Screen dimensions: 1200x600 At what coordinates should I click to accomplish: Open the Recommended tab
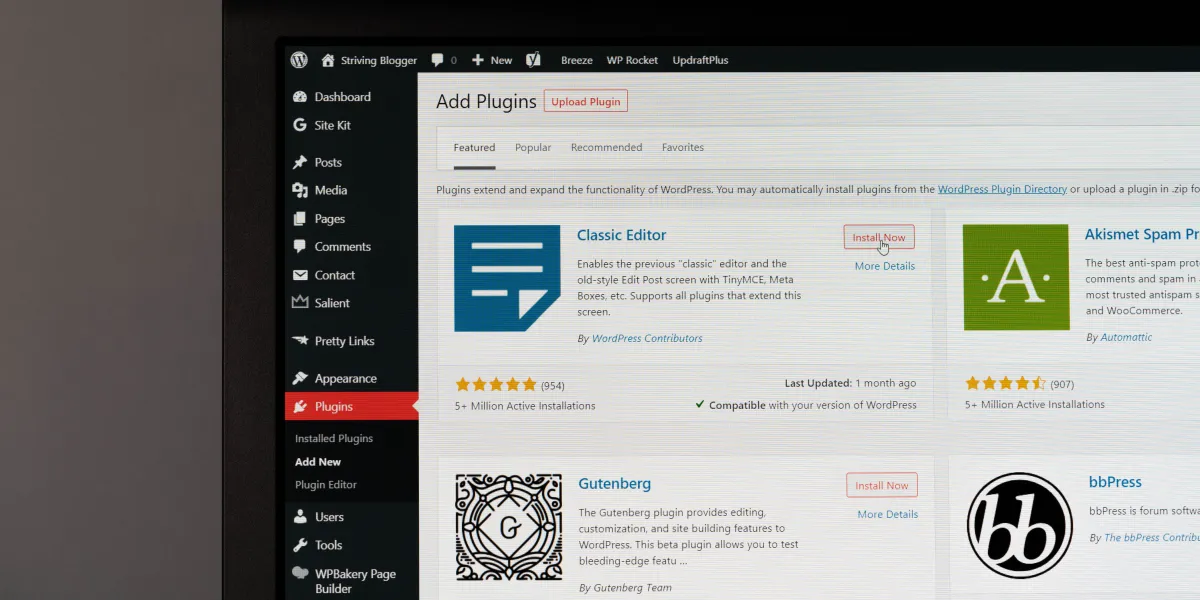pyautogui.click(x=606, y=147)
